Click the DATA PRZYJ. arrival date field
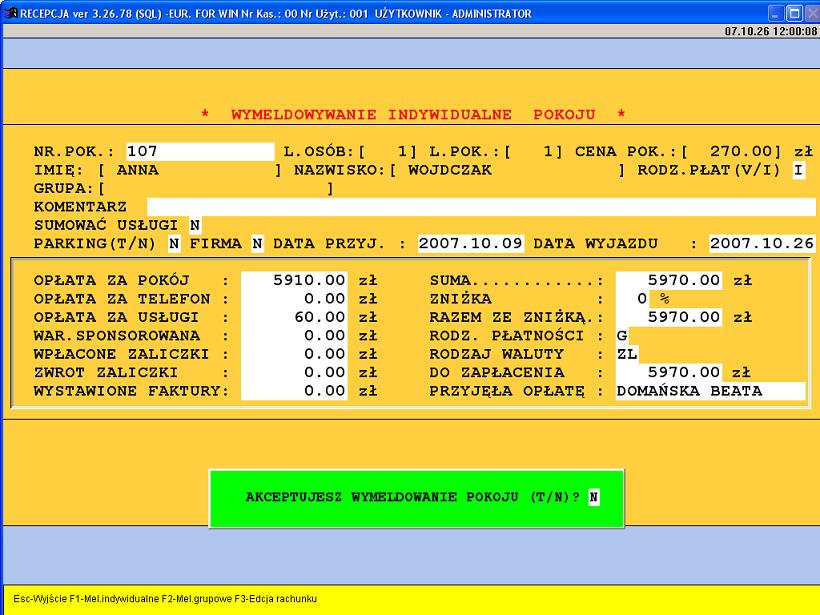This screenshot has height=615, width=820. point(471,243)
